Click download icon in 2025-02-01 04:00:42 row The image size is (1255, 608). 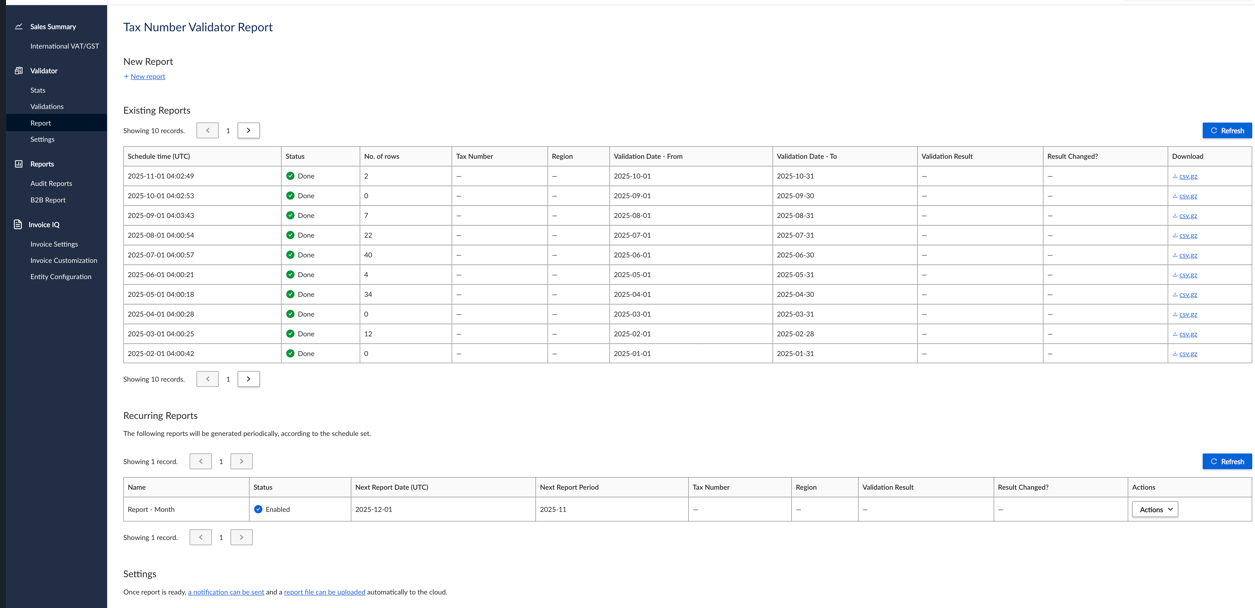(x=1175, y=354)
